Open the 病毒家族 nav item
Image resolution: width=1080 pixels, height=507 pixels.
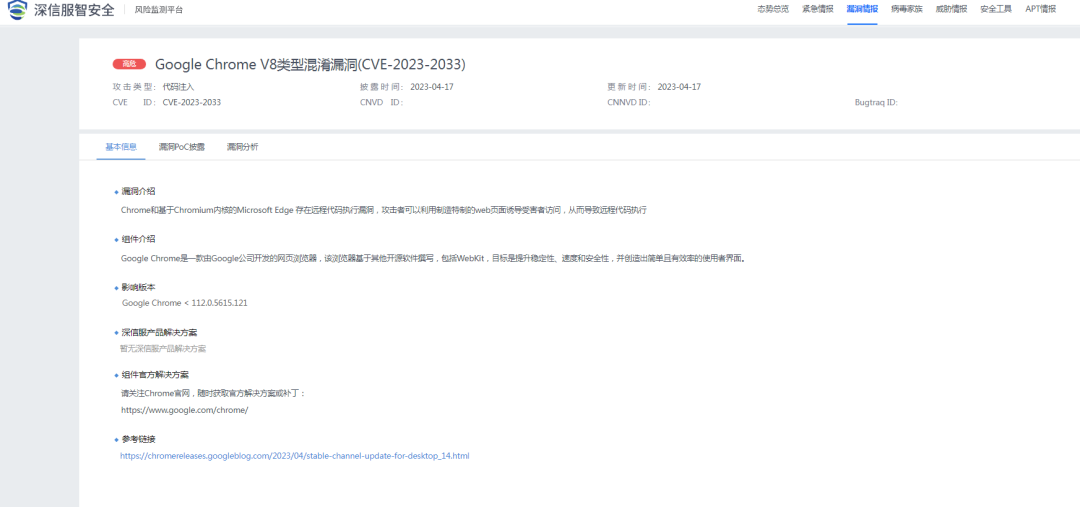point(906,10)
